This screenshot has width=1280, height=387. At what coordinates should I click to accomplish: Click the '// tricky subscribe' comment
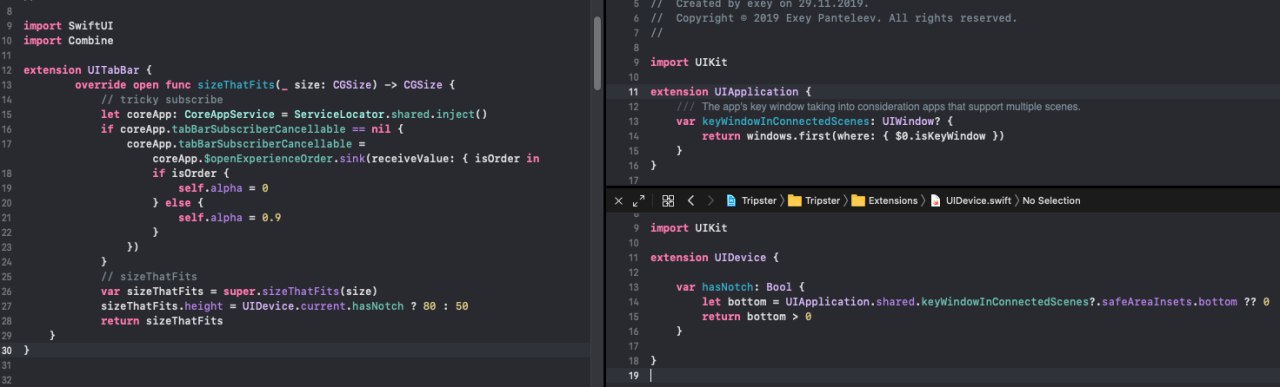coord(162,100)
